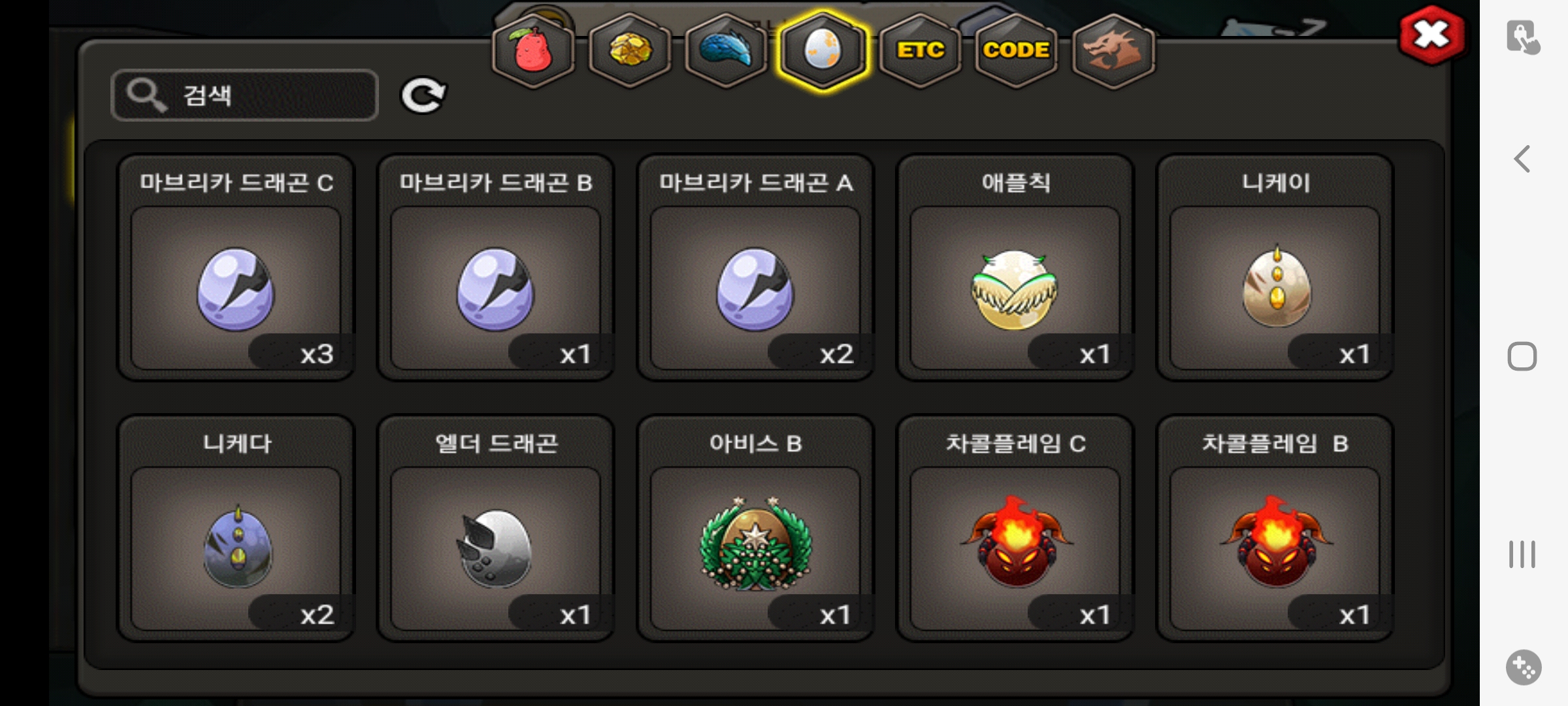This screenshot has height=706, width=1568.
Task: Open the gold nugget category tab
Action: [x=630, y=50]
